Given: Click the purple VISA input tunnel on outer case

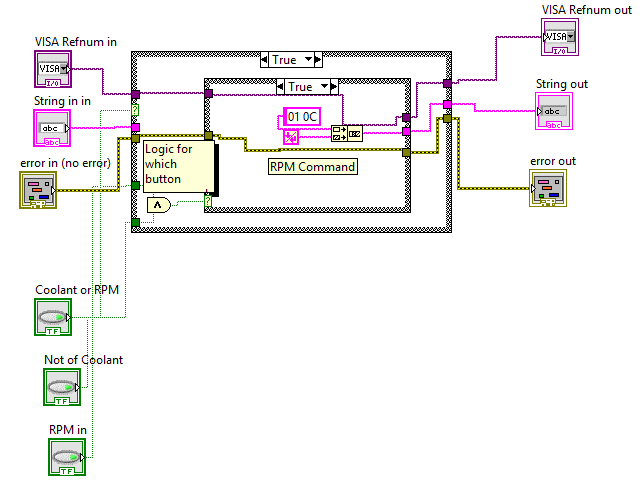Looking at the screenshot, I should 135,94.
